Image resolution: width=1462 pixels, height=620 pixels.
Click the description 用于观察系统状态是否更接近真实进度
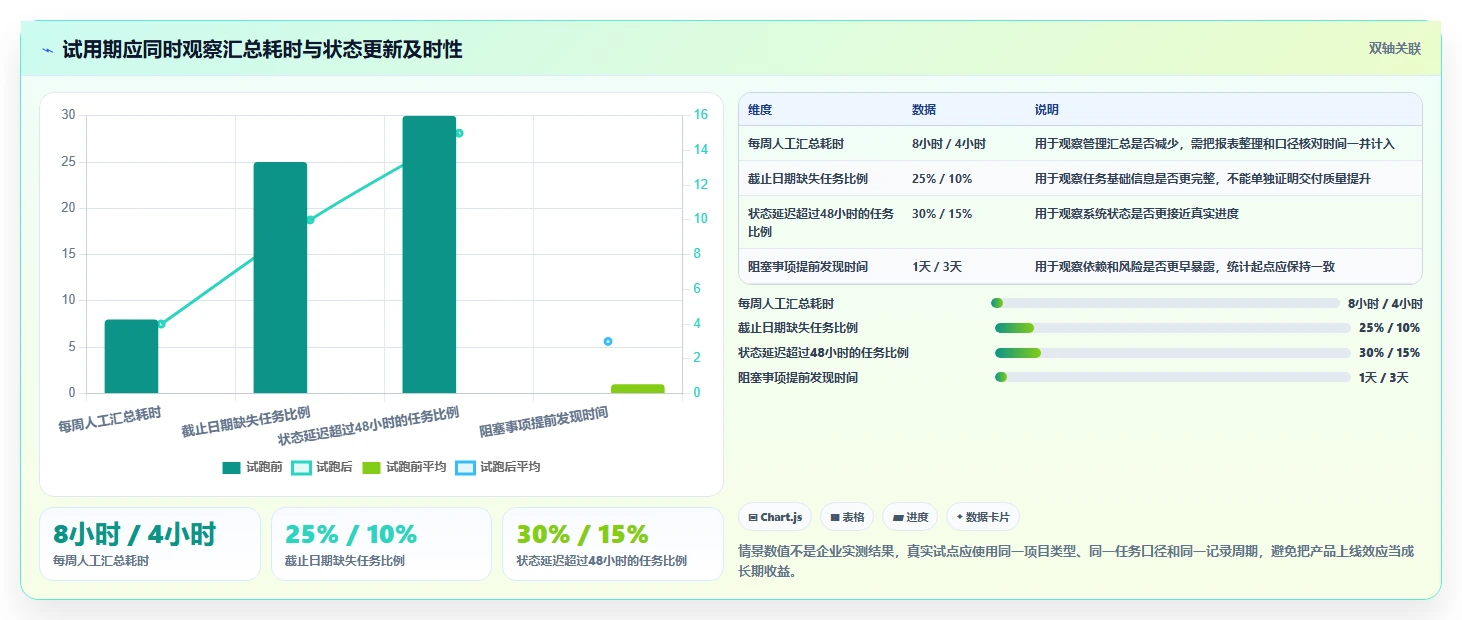tap(1137, 214)
